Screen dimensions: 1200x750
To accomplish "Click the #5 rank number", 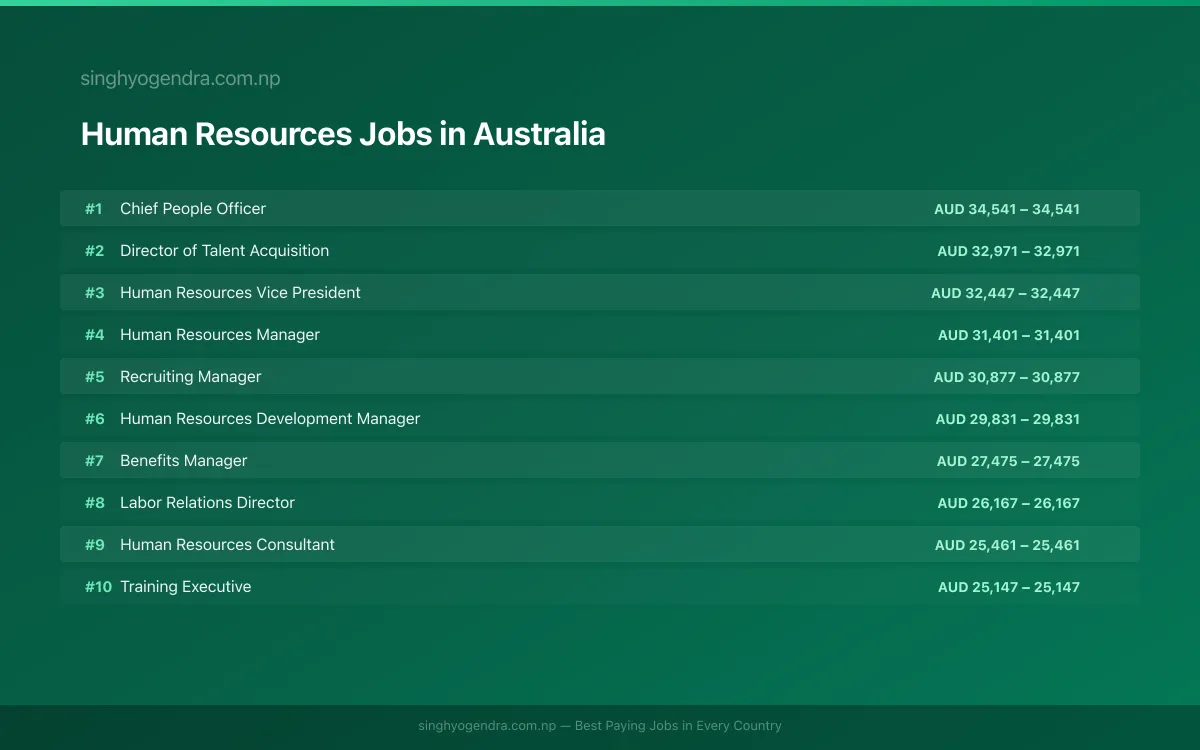I will point(94,377).
